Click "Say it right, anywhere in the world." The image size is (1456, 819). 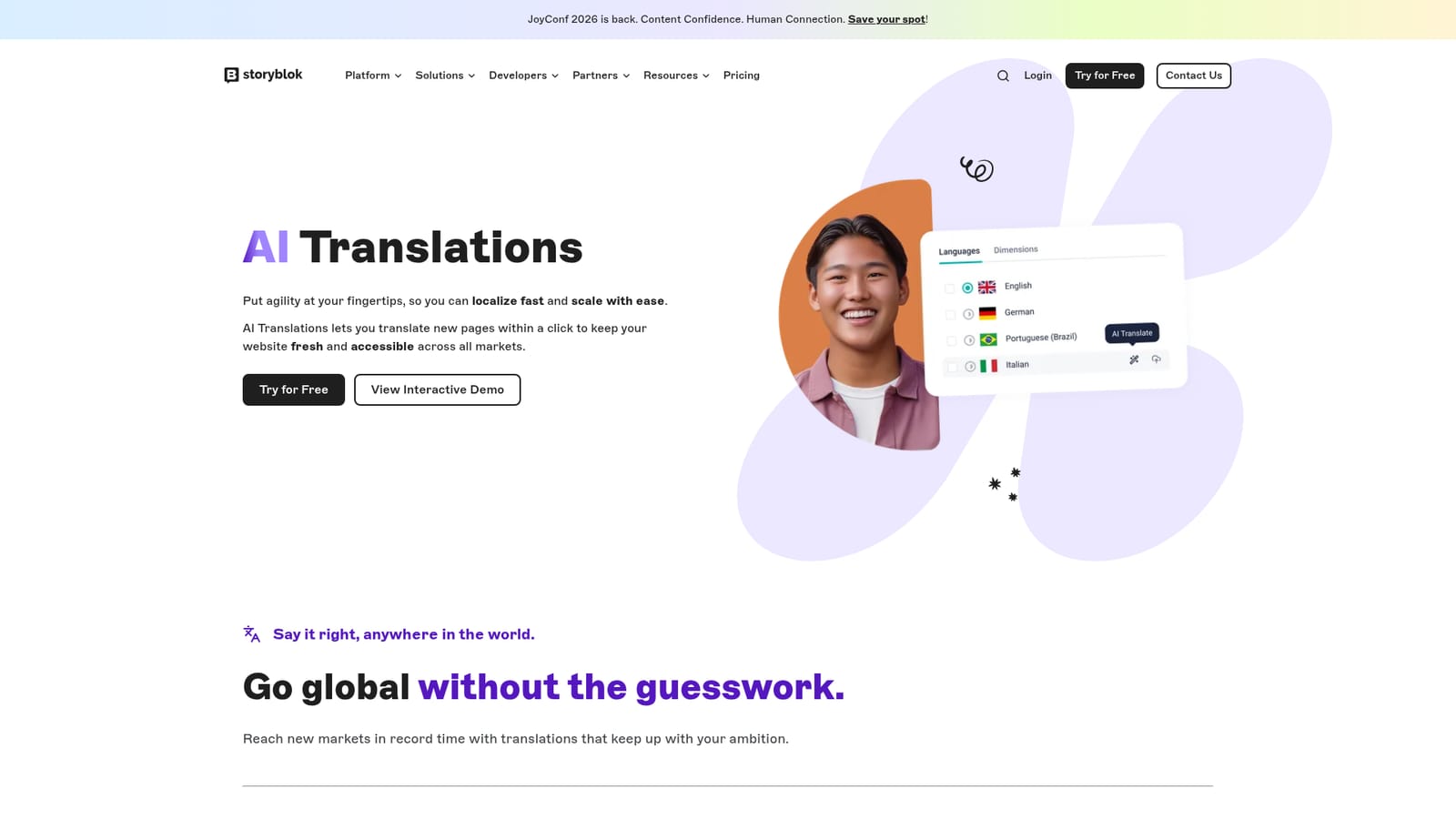click(404, 634)
